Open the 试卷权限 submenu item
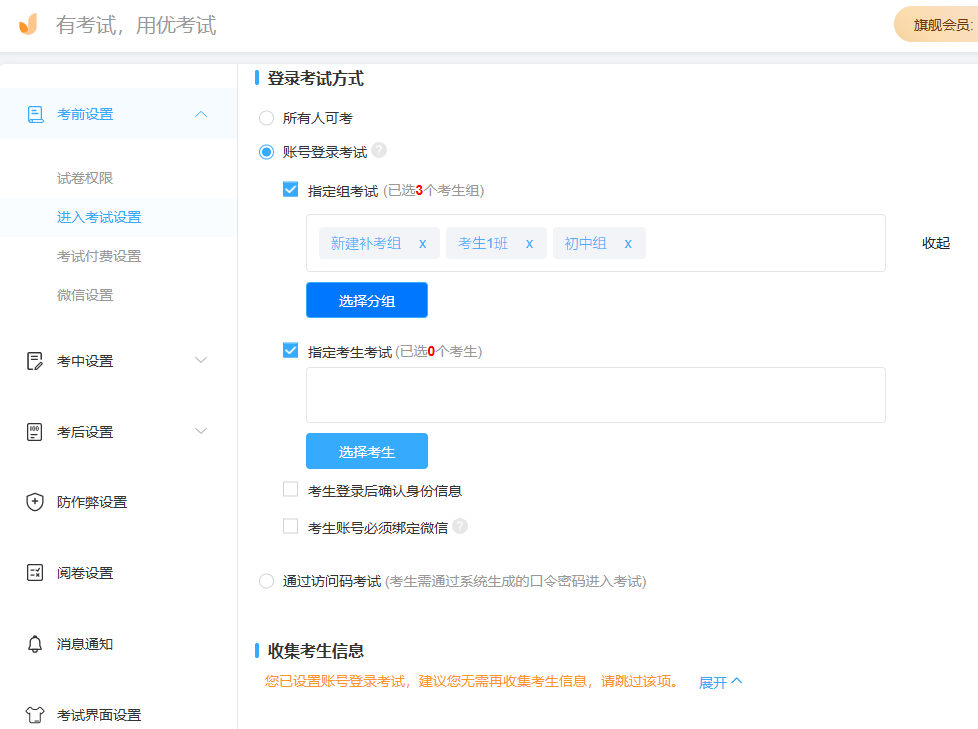Viewport: 978px width, 729px height. click(x=85, y=178)
